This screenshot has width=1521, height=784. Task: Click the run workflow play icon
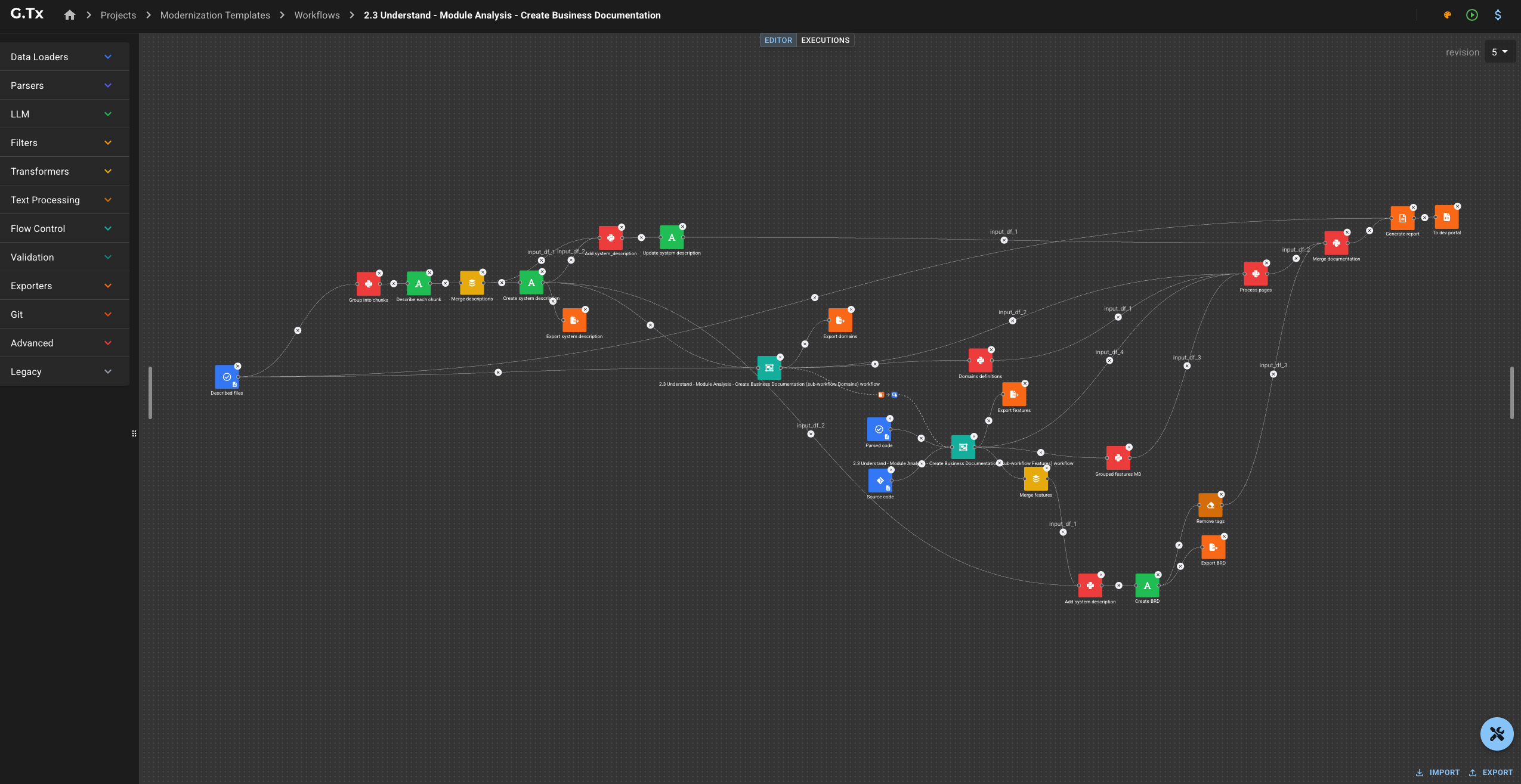(1472, 15)
